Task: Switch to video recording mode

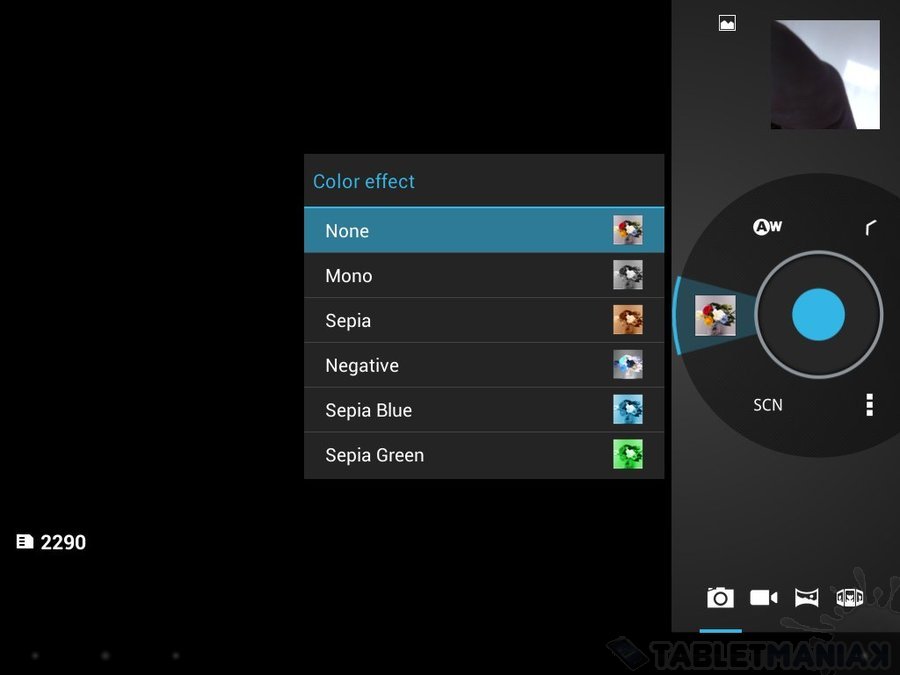Action: [763, 598]
